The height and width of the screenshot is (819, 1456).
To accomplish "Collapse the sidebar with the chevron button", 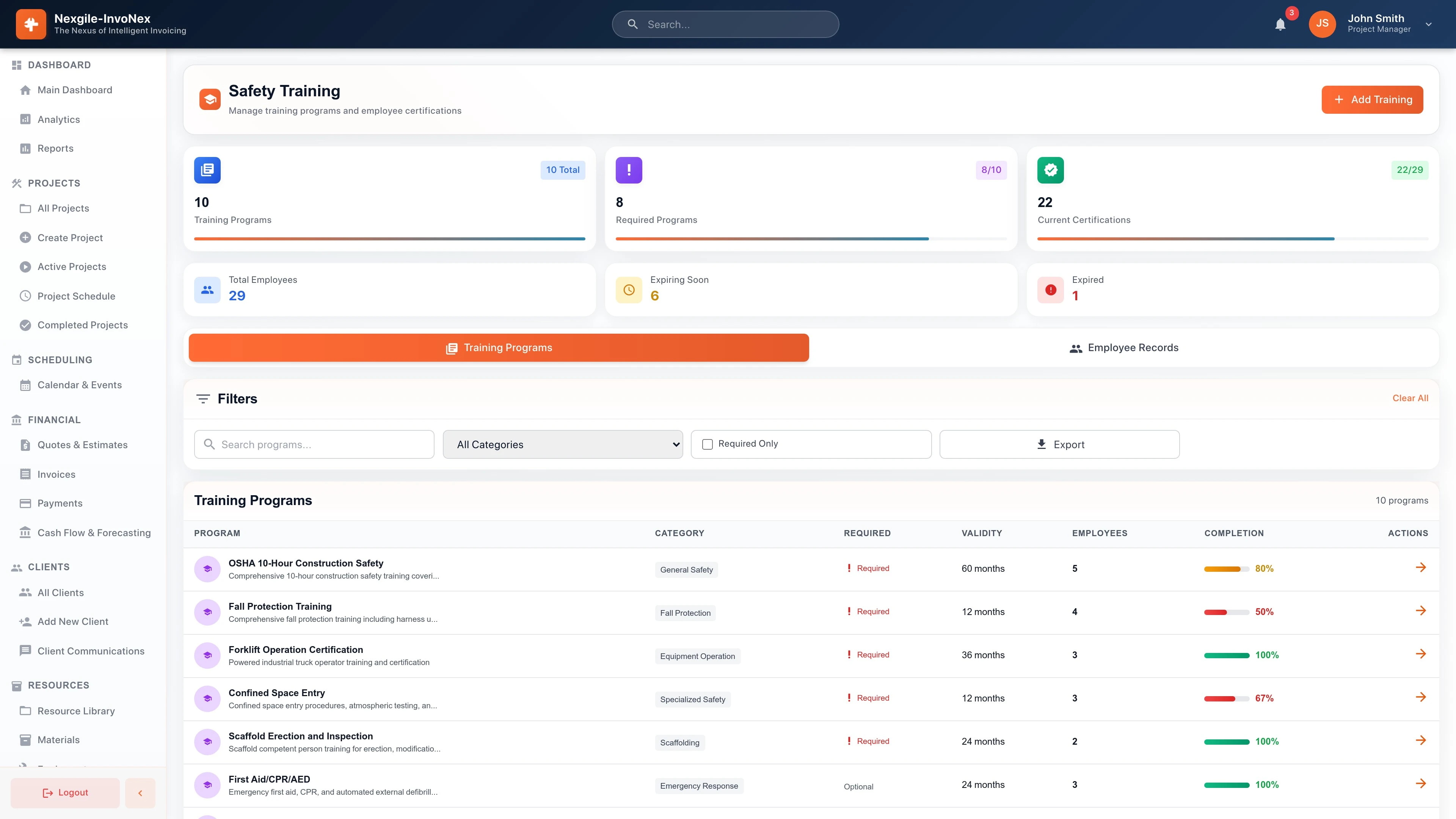I will coord(140,793).
